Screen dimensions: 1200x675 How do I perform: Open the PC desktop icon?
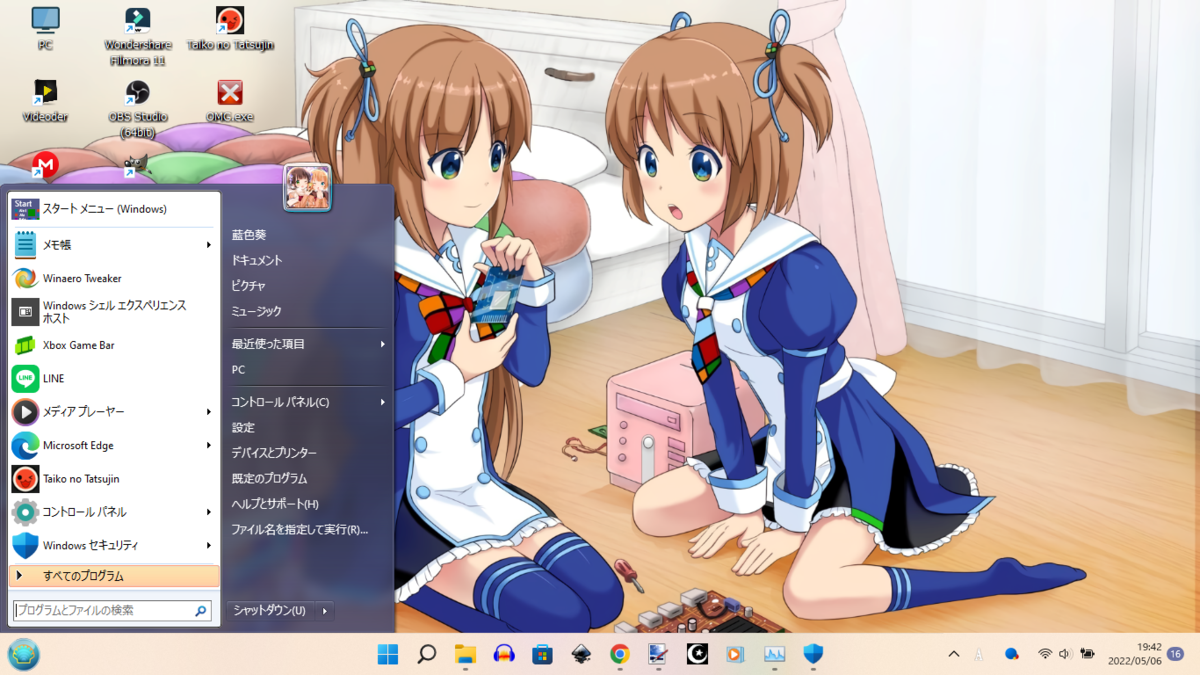pyautogui.click(x=45, y=28)
